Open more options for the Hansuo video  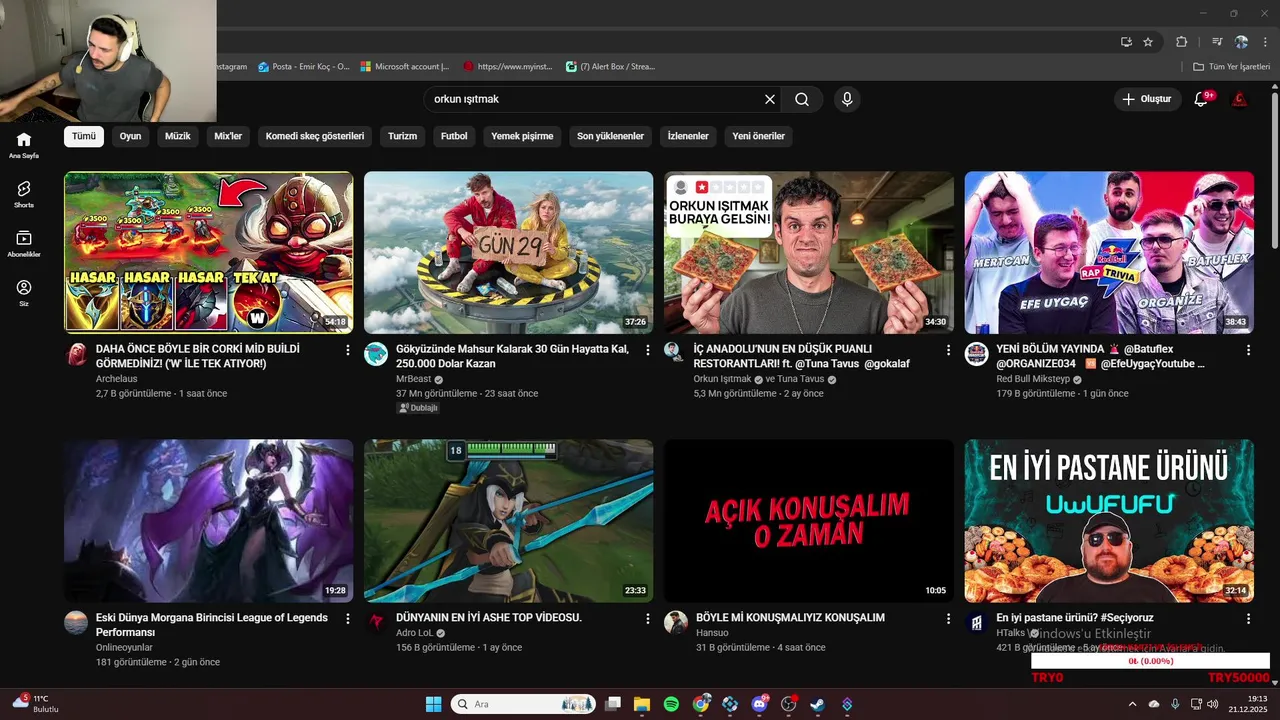(x=948, y=619)
